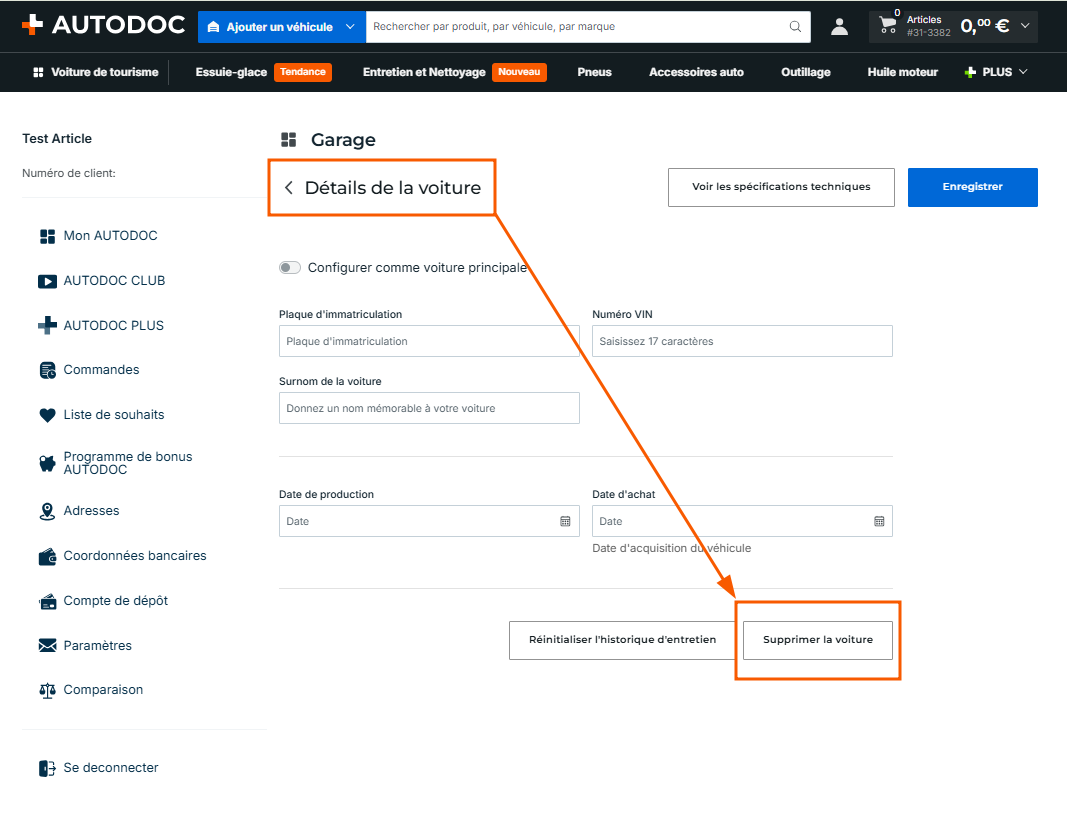Go back with the Détails de la voiture arrow

coord(289,188)
